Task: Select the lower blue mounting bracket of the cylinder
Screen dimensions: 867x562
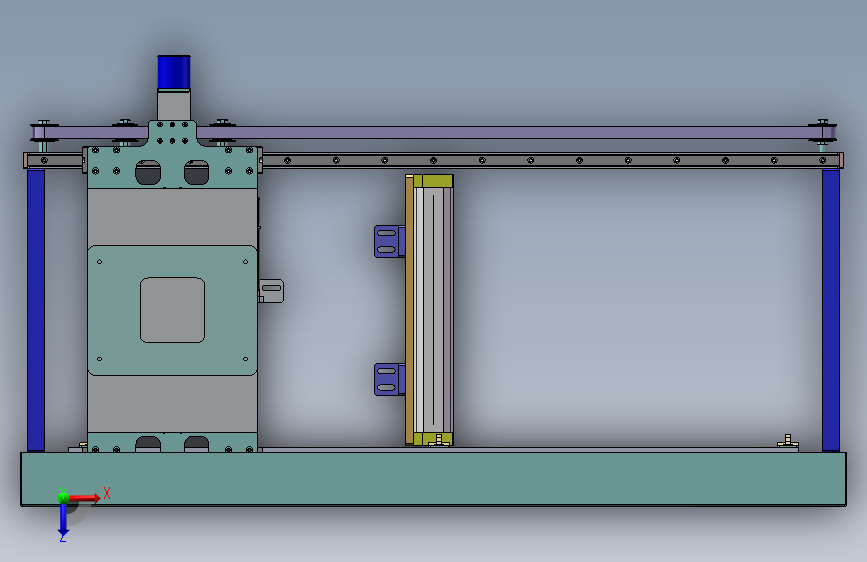Action: (389, 379)
